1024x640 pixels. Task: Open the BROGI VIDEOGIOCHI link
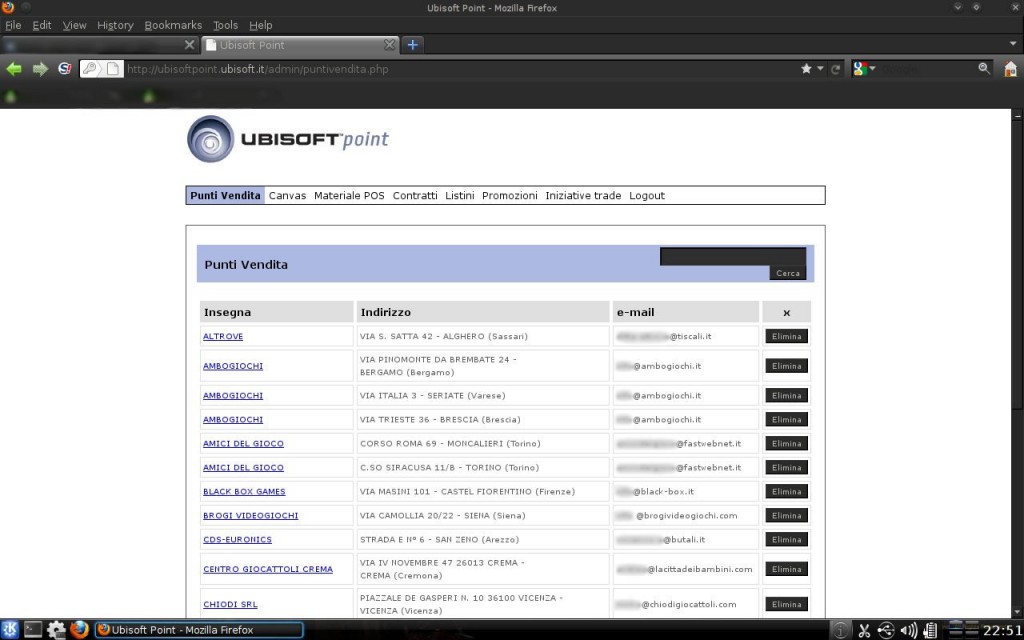251,515
